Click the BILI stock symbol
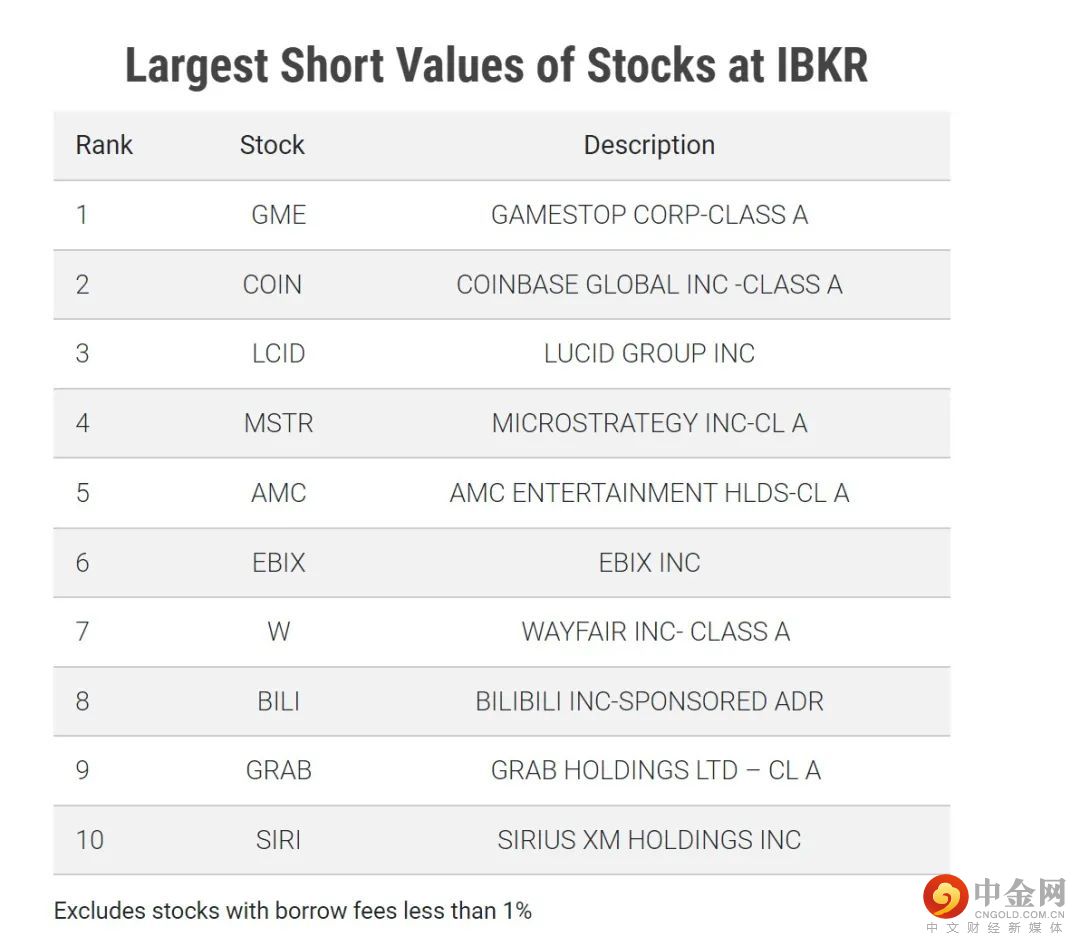 278,701
